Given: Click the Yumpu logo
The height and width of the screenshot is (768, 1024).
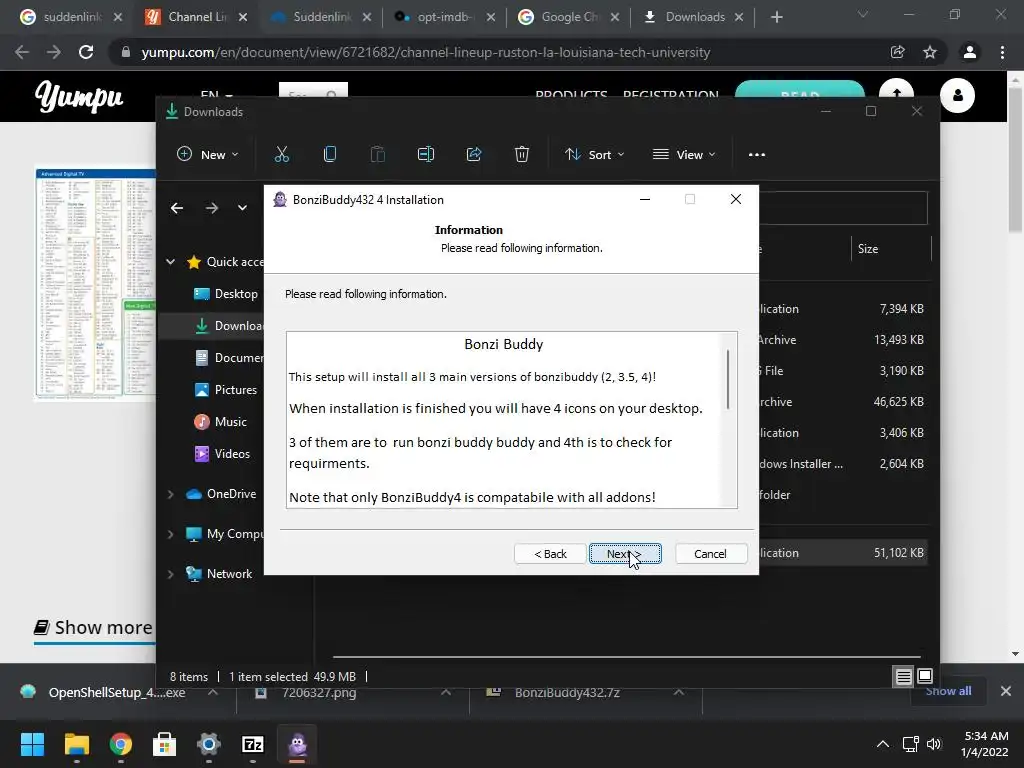Looking at the screenshot, I should tap(78, 96).
